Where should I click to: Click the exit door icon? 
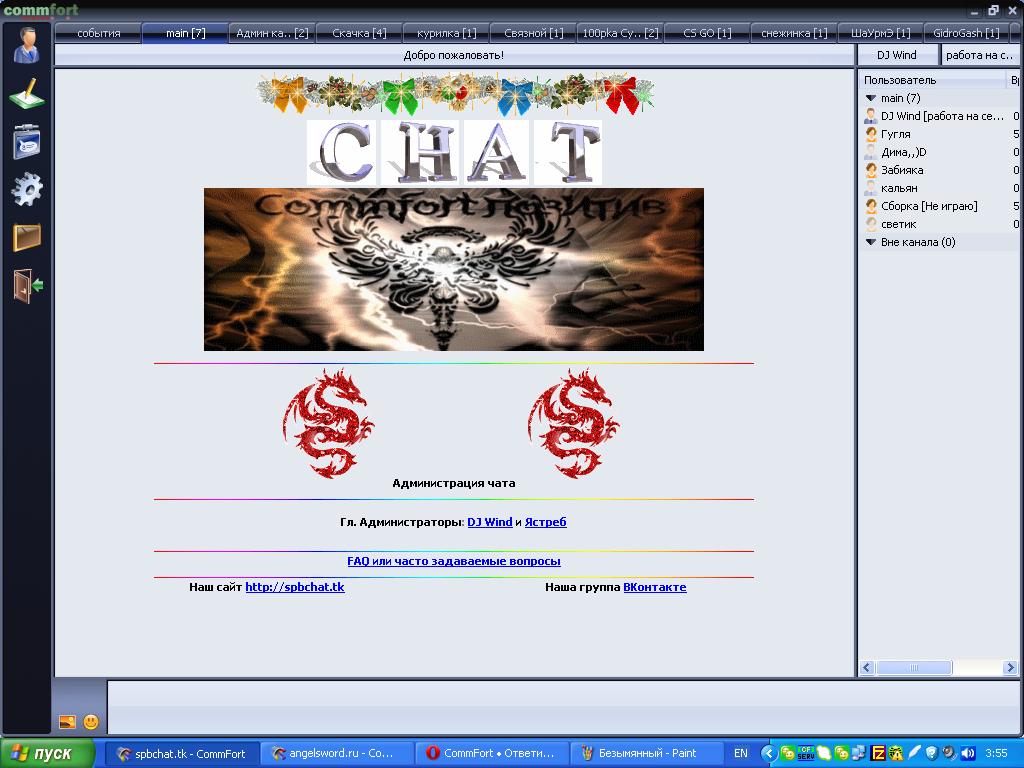coord(27,285)
